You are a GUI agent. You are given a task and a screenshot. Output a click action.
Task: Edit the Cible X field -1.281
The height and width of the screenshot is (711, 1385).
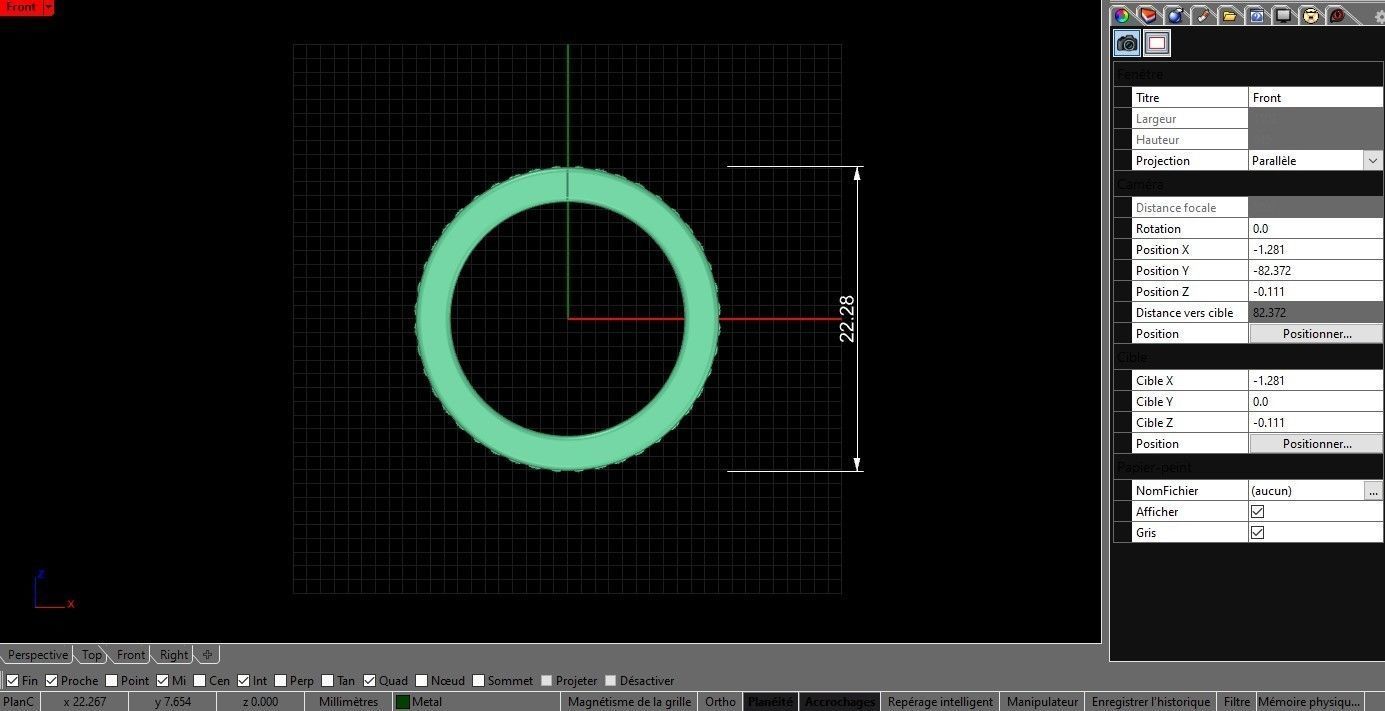[1316, 381]
